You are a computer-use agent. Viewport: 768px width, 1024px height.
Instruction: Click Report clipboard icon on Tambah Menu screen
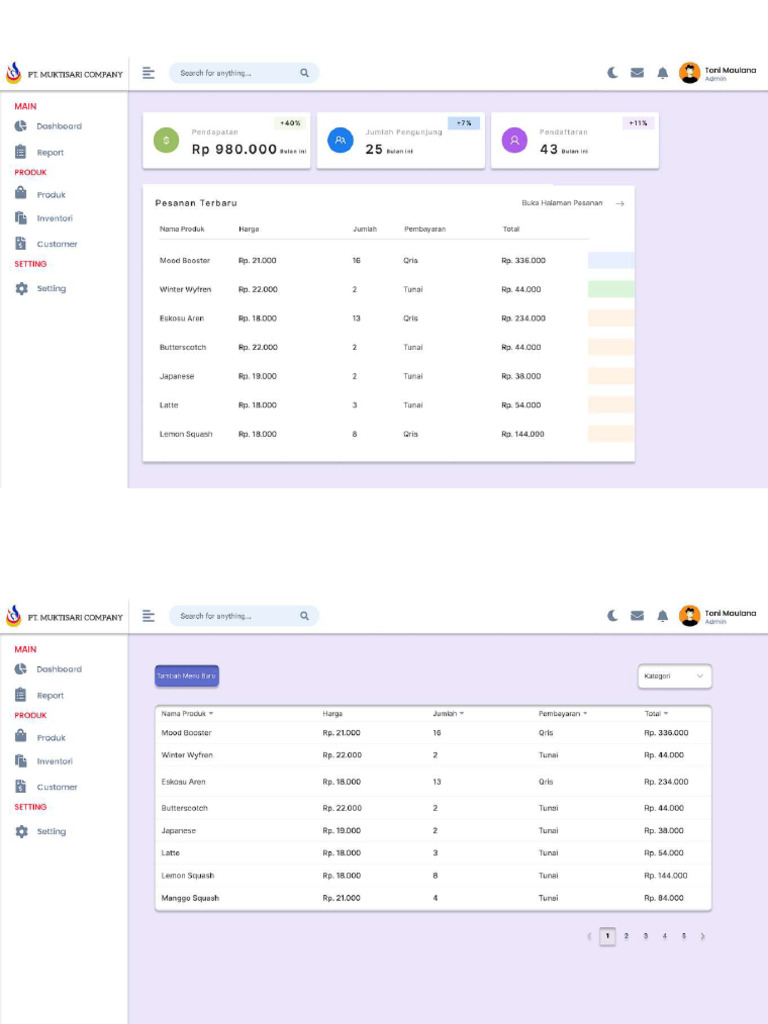[21, 695]
